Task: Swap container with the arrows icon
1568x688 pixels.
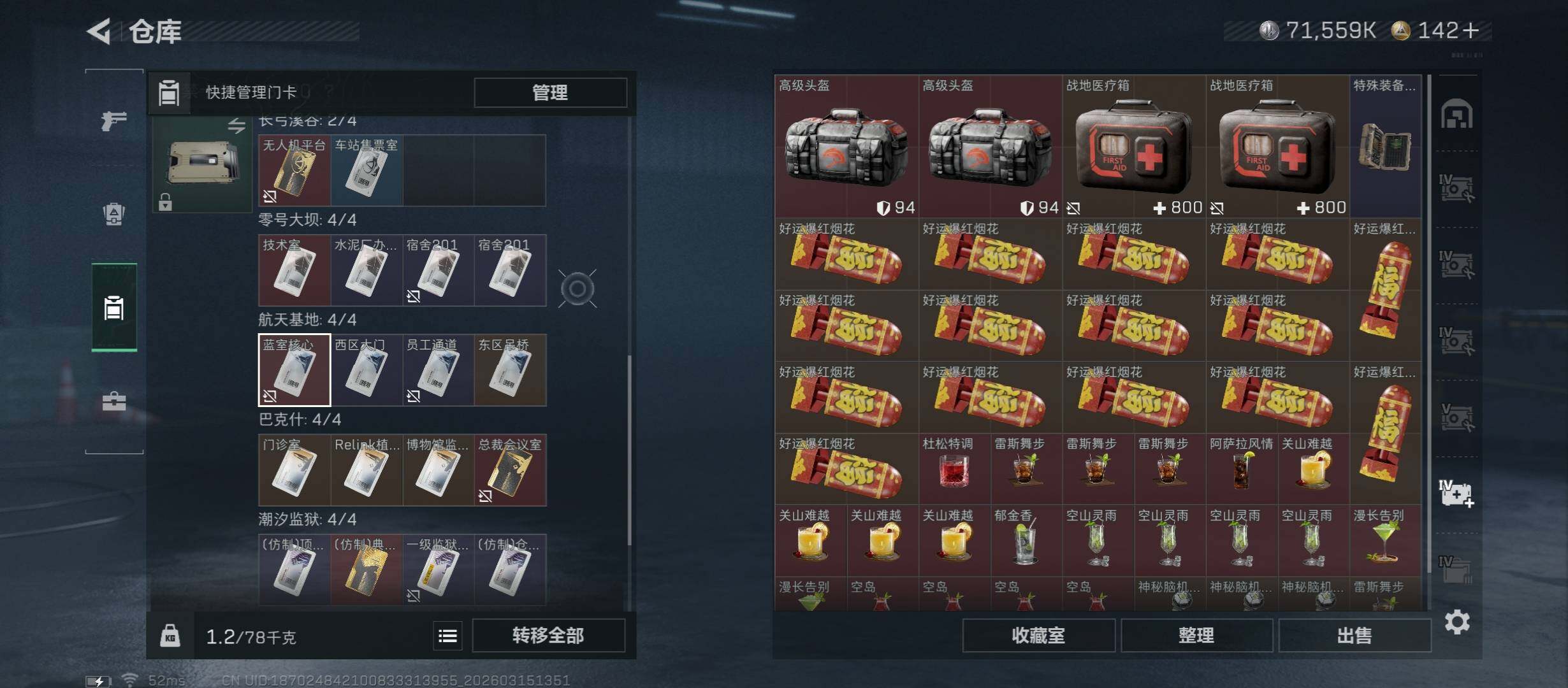Action: tap(236, 125)
